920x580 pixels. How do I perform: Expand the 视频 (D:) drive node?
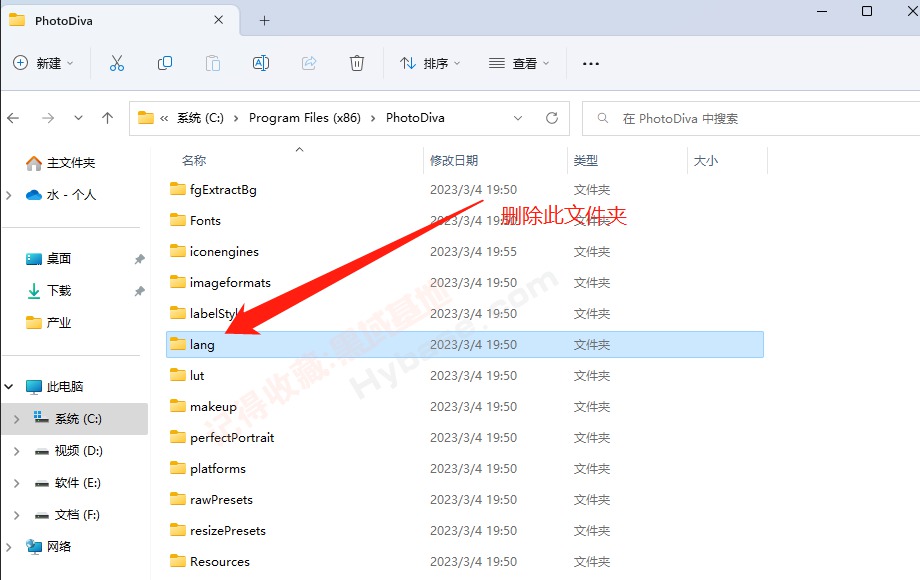16,451
